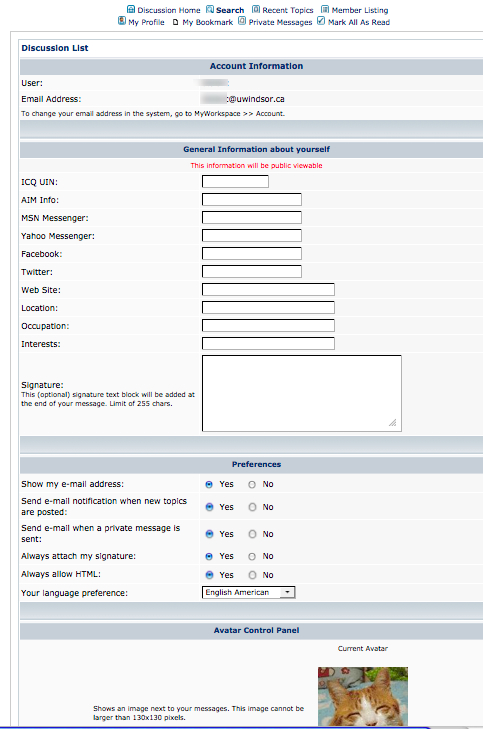
Task: Select Yes for private message e-mail
Action: [209, 534]
